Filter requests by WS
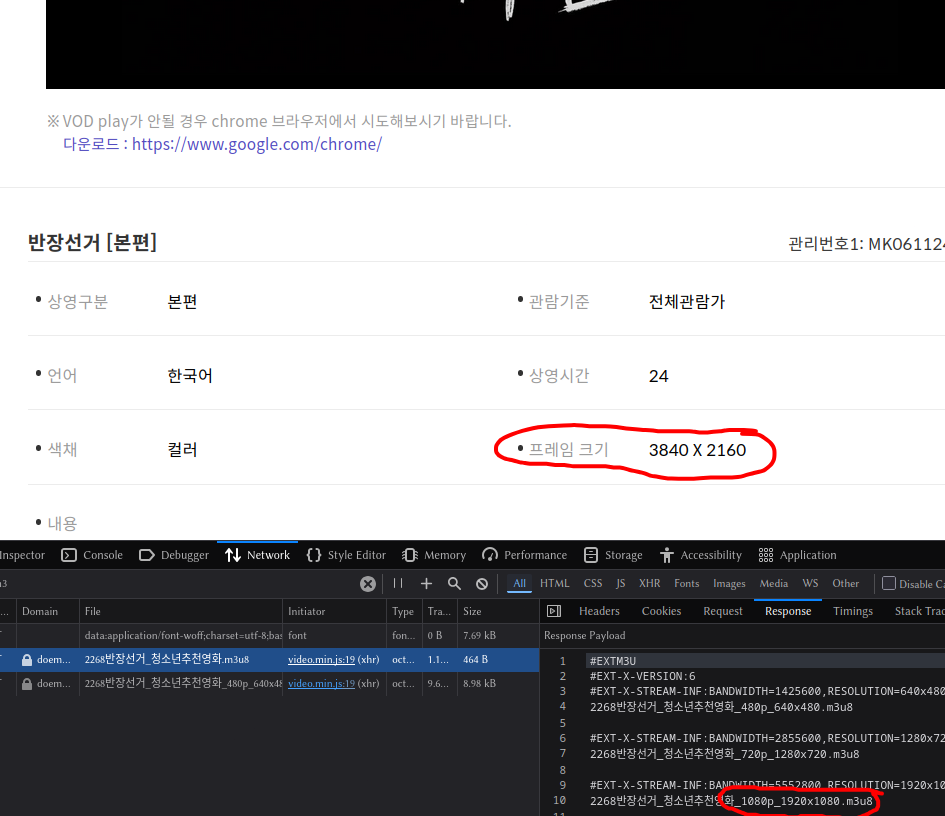 coord(811,583)
